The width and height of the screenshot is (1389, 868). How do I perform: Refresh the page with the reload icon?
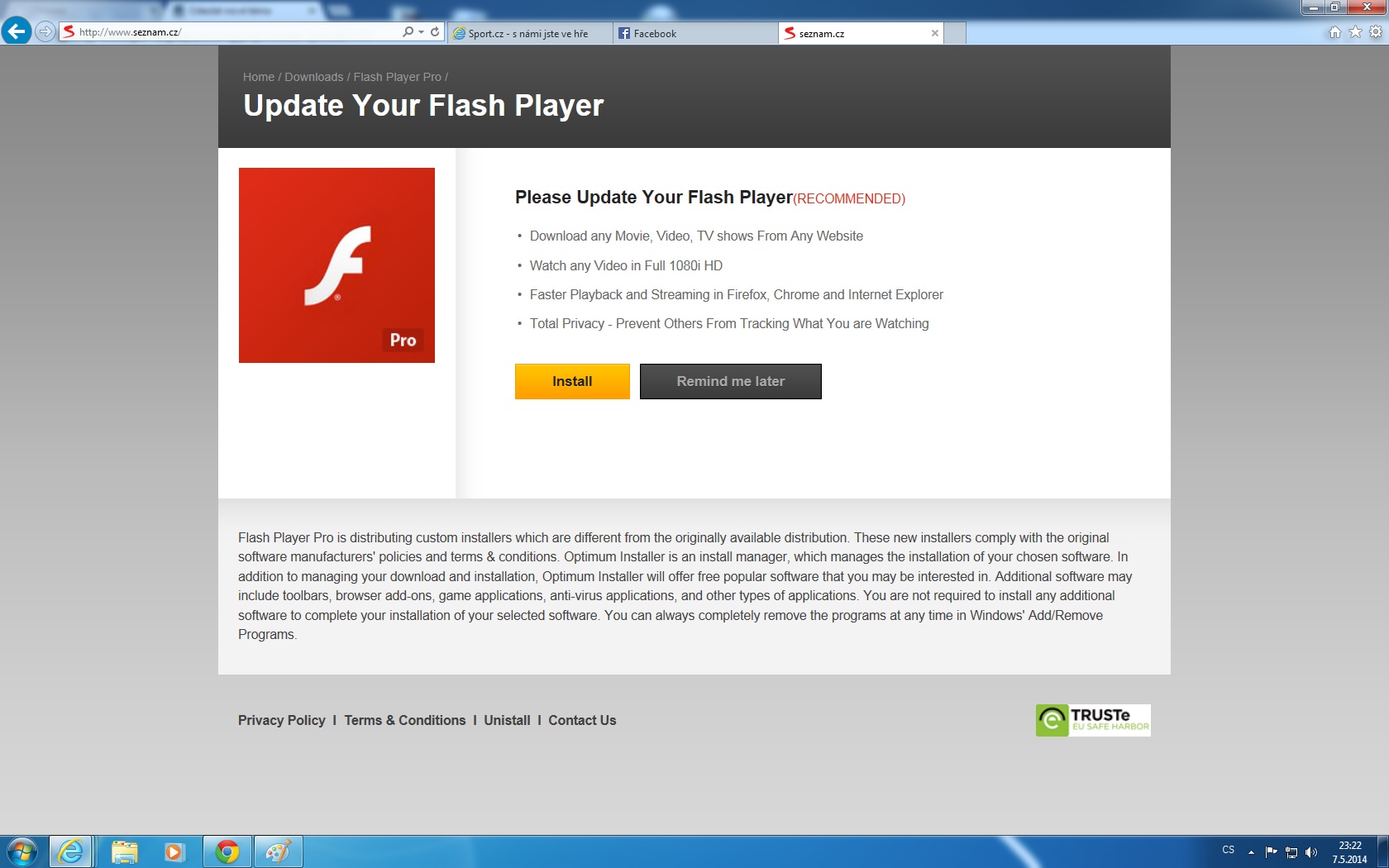pyautogui.click(x=435, y=31)
